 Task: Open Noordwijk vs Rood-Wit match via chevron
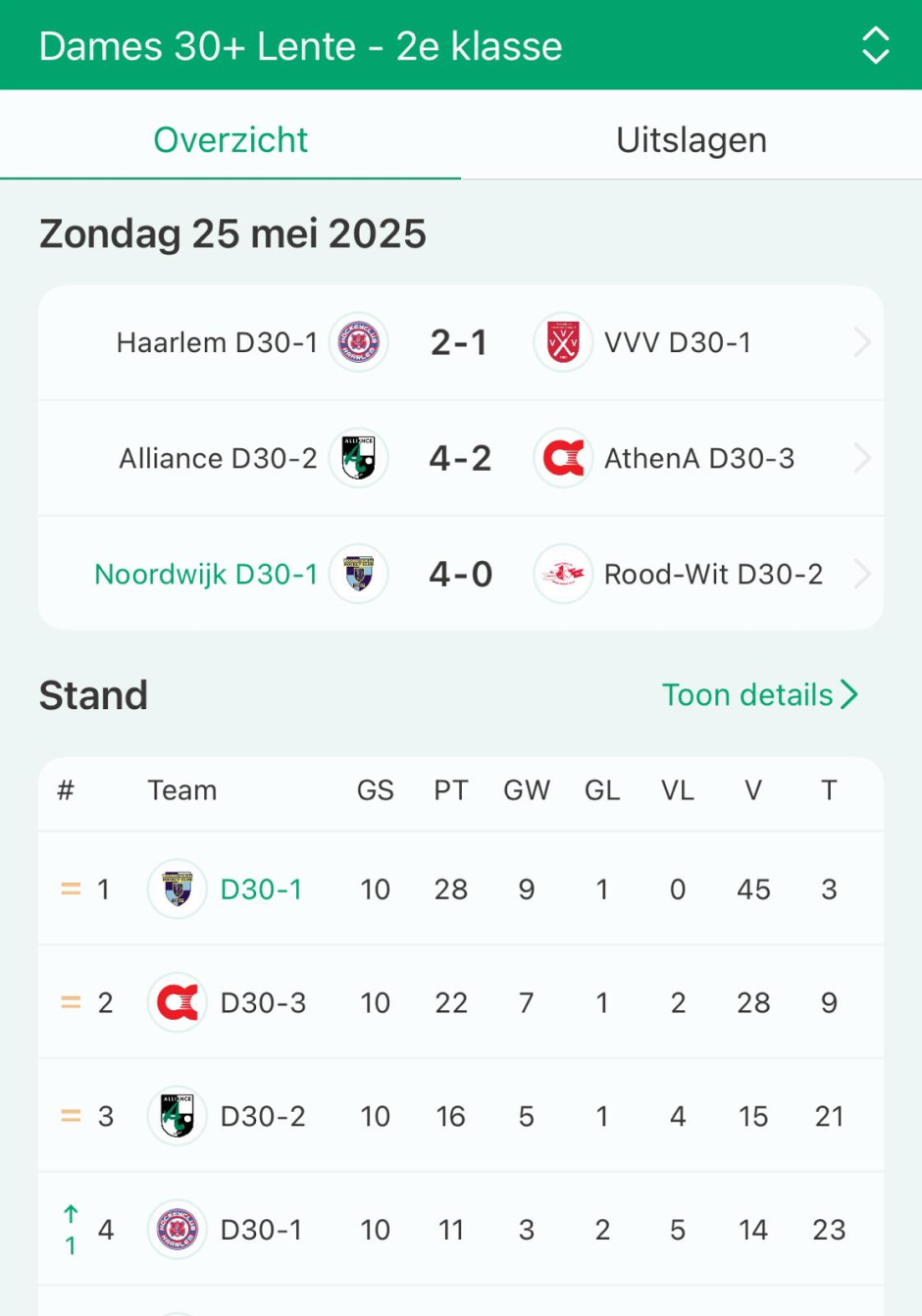pos(862,574)
